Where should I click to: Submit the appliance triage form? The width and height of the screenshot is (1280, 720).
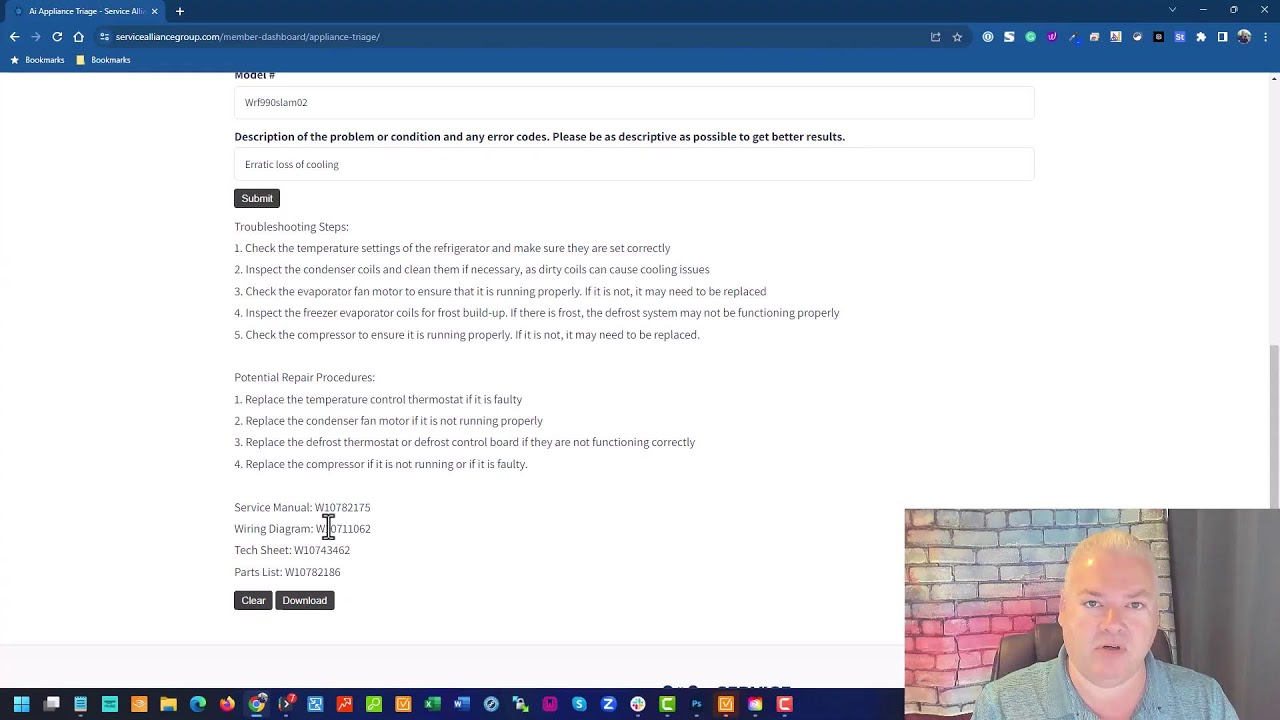click(x=257, y=198)
